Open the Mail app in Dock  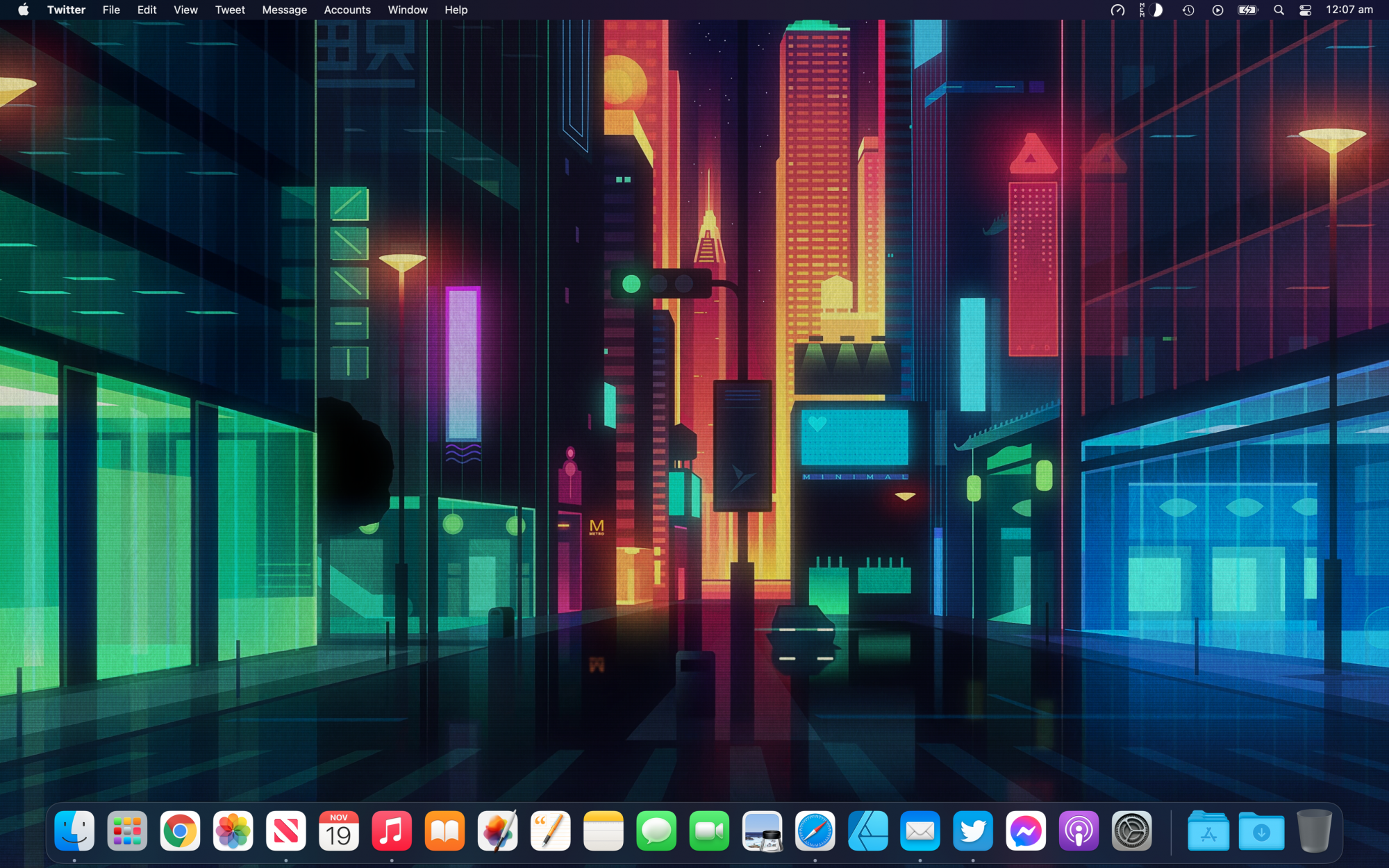coord(920,831)
